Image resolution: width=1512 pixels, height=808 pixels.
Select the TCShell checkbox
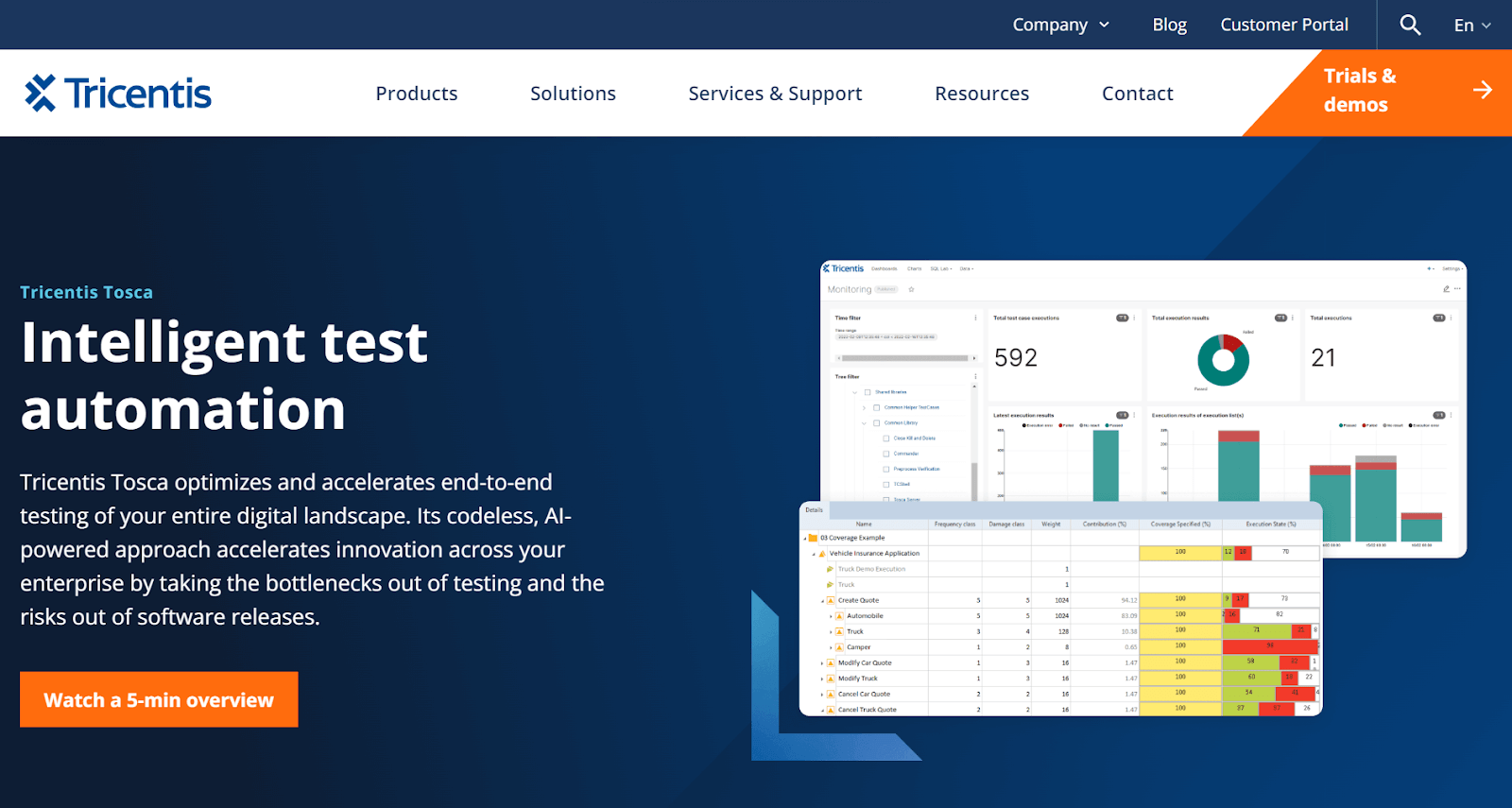(886, 484)
